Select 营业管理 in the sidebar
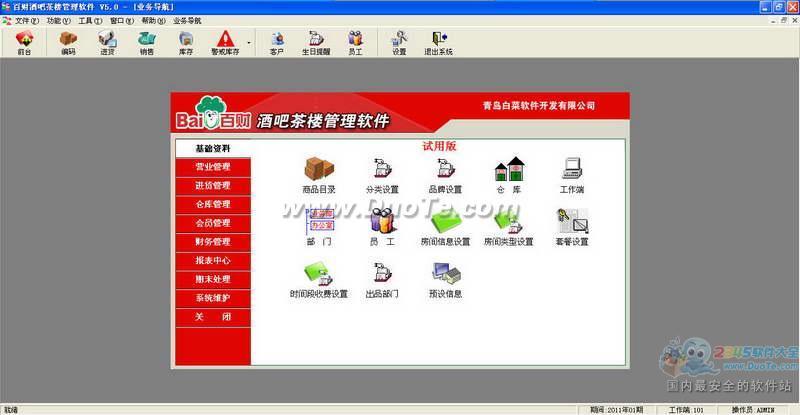The width and height of the screenshot is (800, 415). coord(213,167)
